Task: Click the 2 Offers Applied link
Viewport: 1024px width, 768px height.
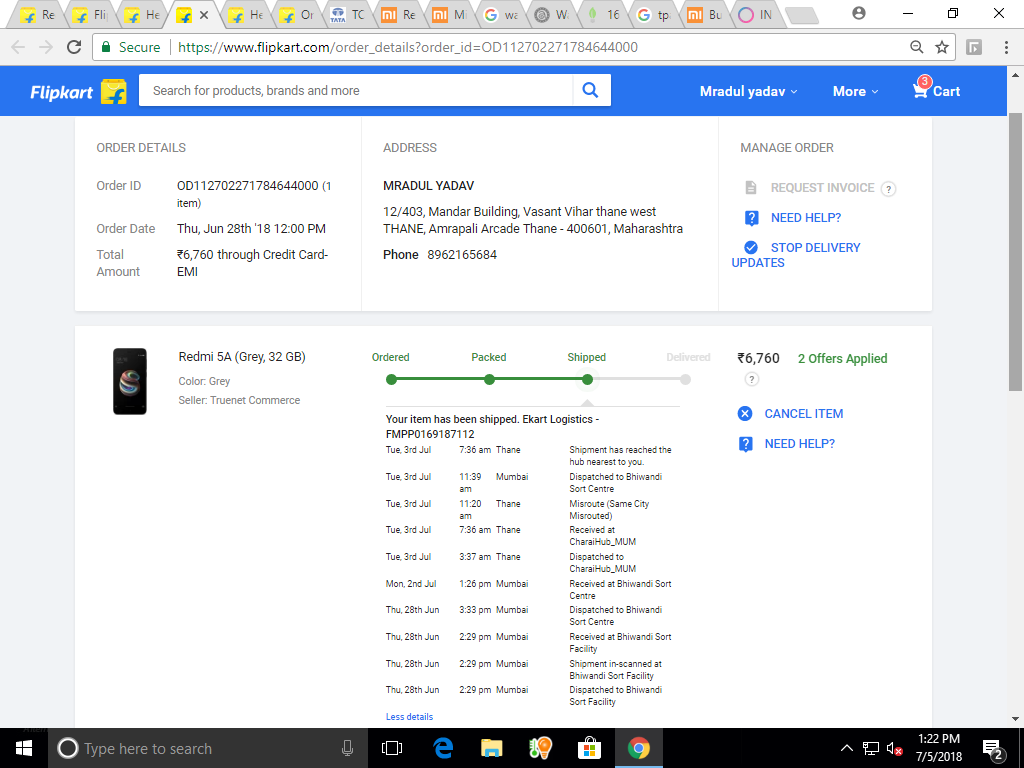Action: 842,359
